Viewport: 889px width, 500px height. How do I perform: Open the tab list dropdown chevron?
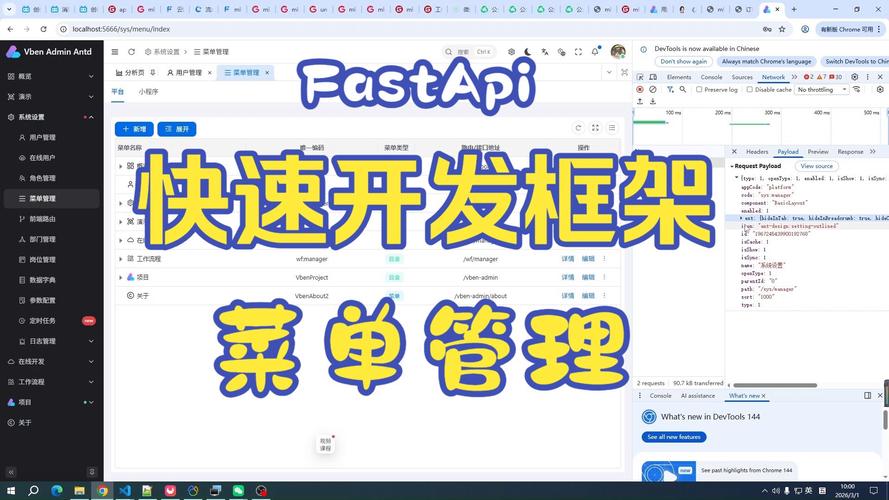point(609,73)
